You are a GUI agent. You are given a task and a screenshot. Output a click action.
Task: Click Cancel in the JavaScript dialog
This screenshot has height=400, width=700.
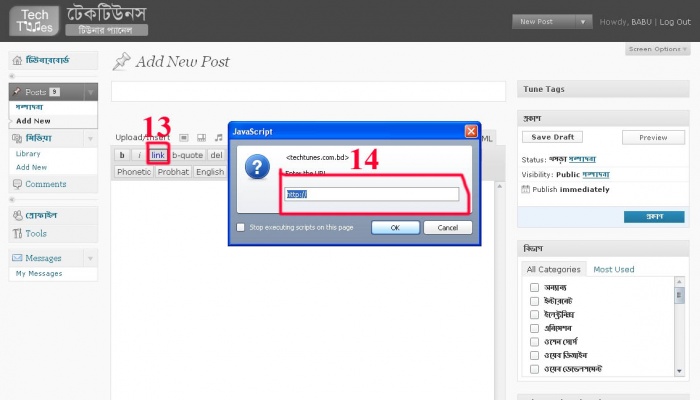pyautogui.click(x=448, y=228)
